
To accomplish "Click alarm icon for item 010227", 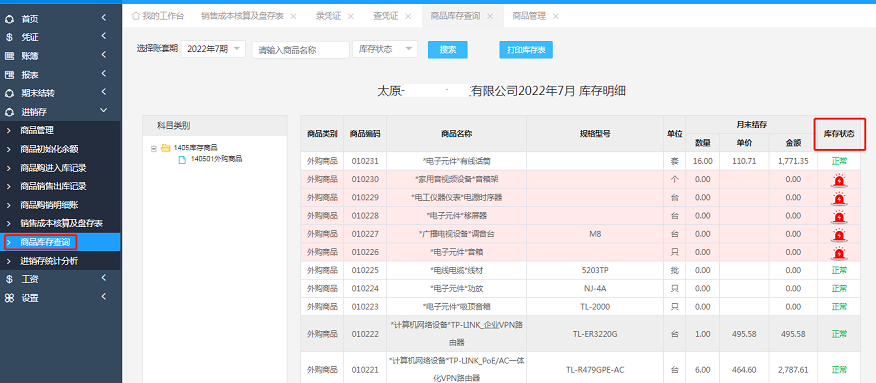I will pyautogui.click(x=839, y=234).
